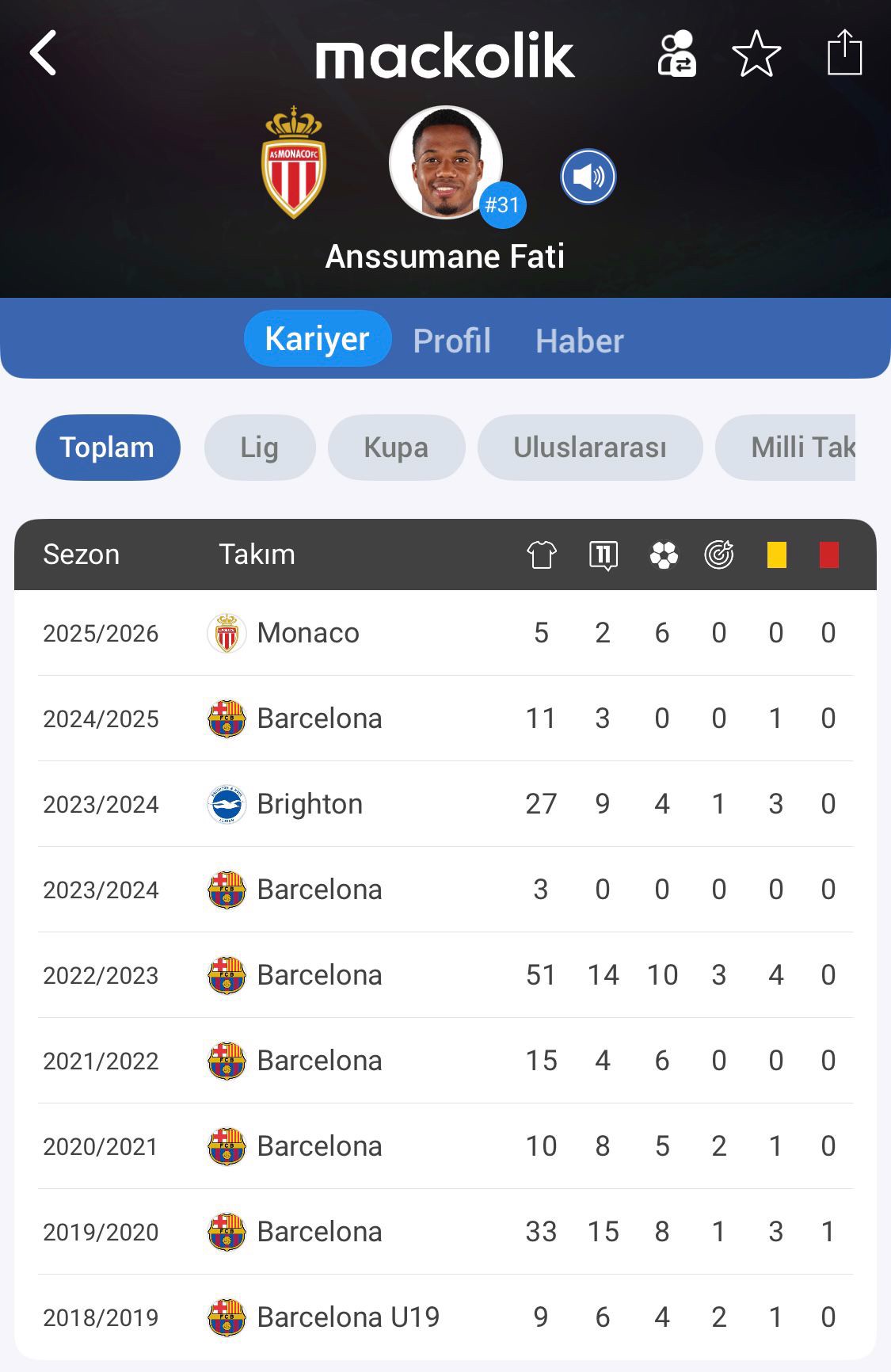Select the Uluslararası filter chip
891x1372 pixels.
[x=590, y=448]
